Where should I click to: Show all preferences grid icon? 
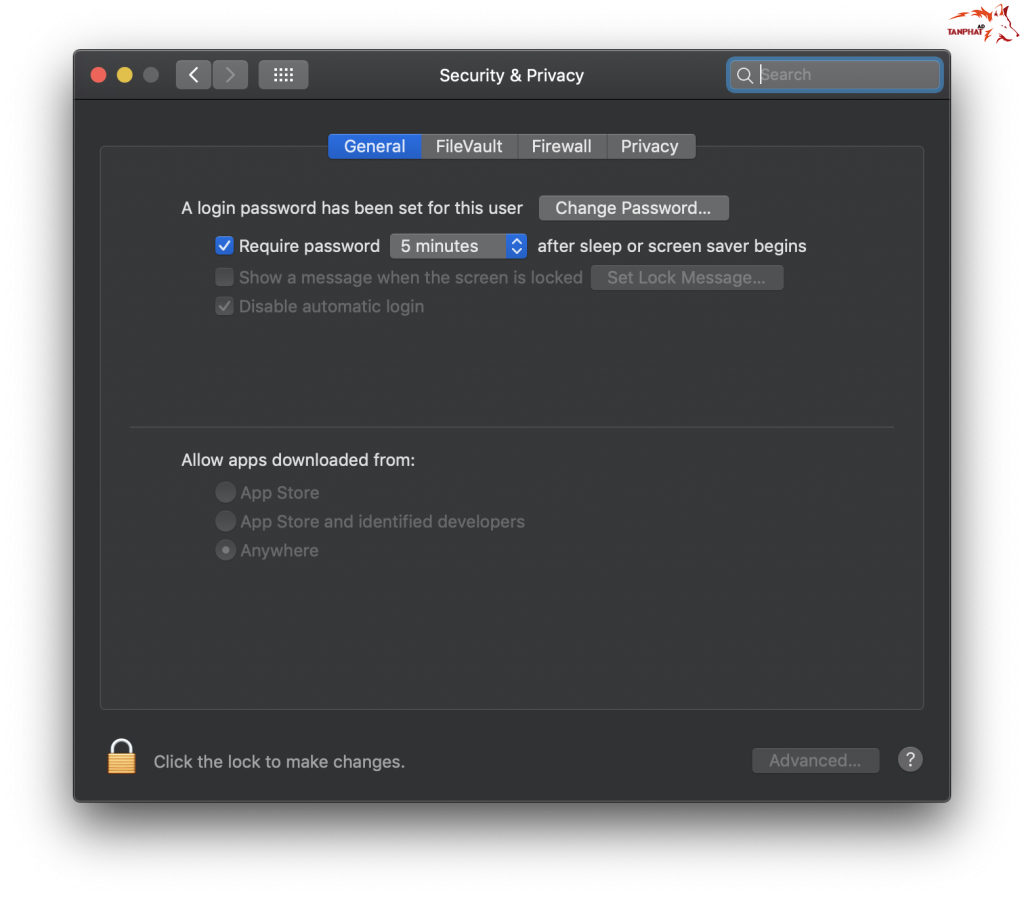[x=283, y=75]
